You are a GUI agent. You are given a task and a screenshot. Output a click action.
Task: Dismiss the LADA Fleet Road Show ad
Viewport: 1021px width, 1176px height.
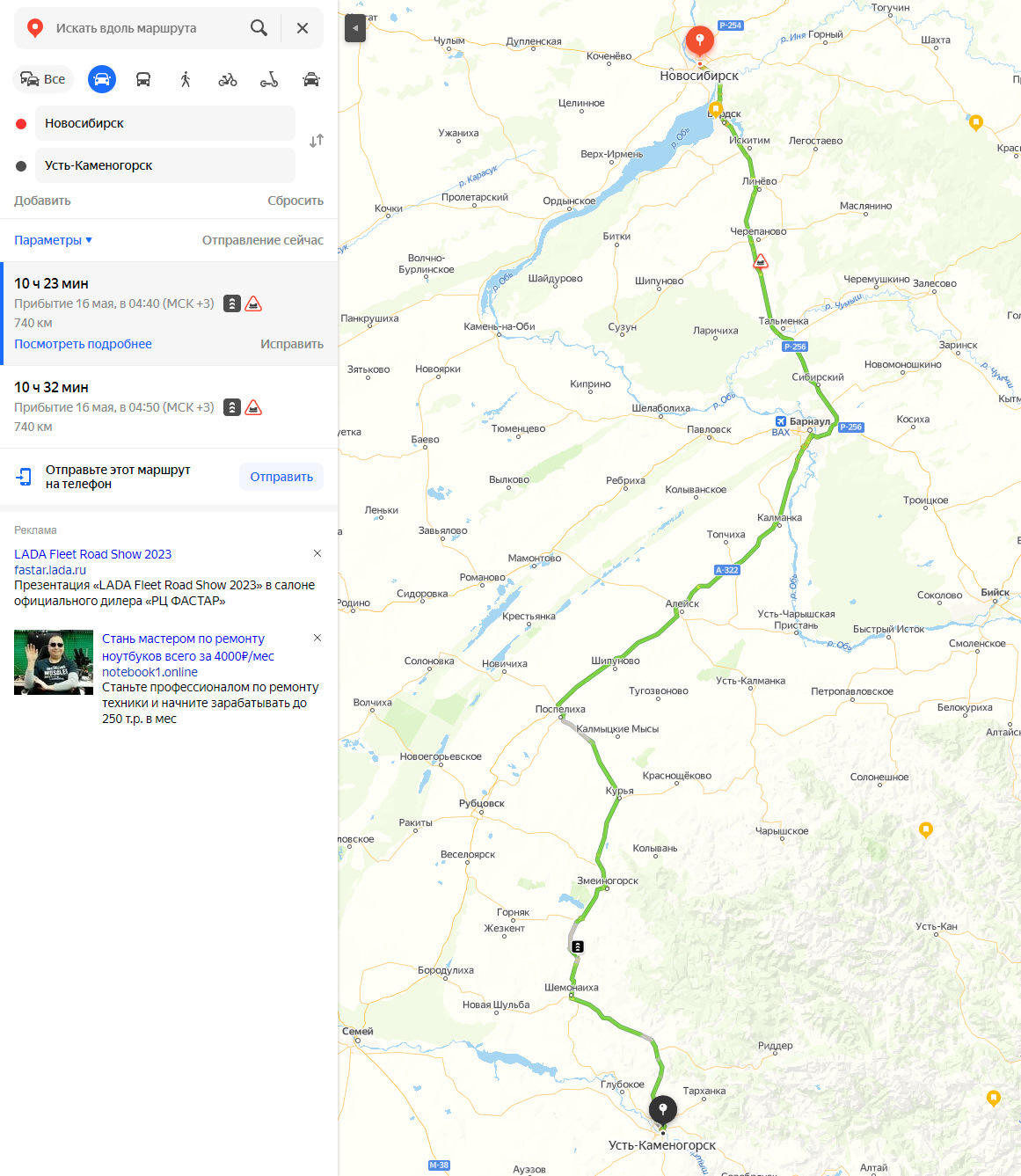point(317,553)
